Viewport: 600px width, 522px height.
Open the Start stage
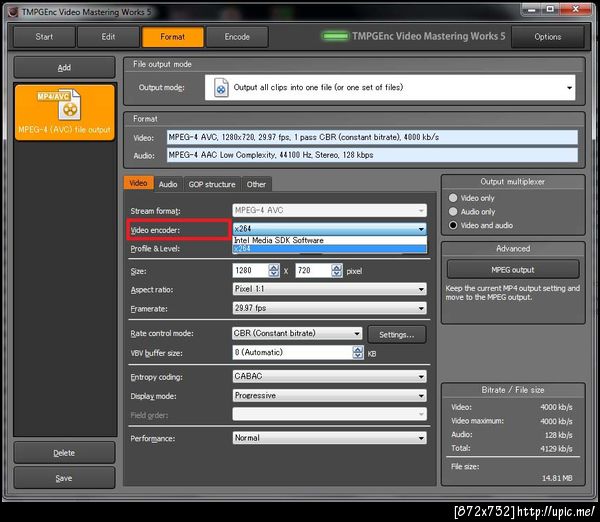tap(44, 37)
